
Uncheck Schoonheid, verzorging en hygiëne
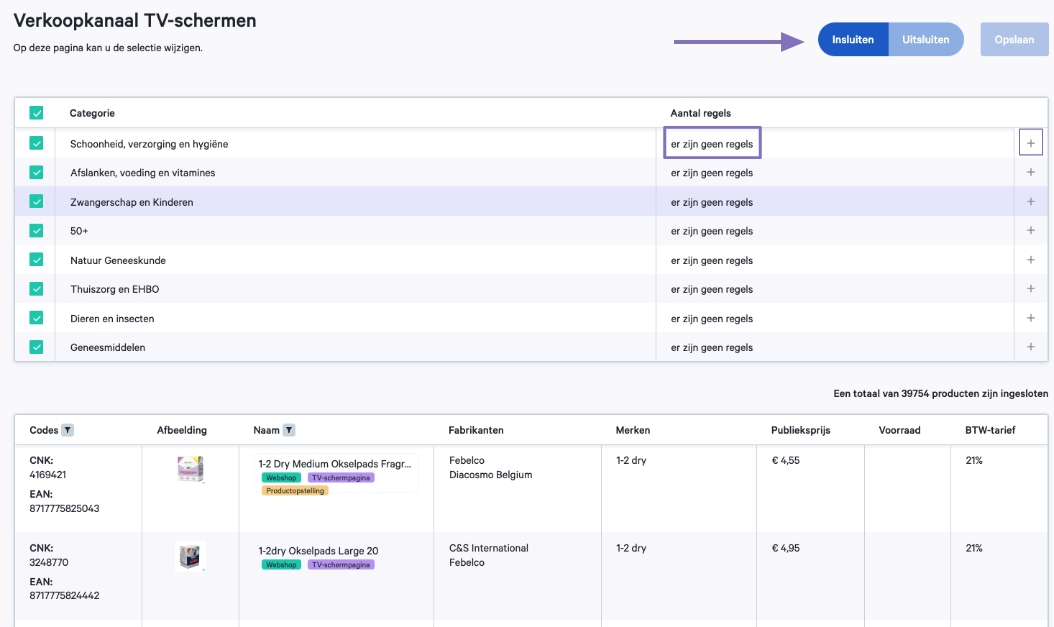(36, 143)
